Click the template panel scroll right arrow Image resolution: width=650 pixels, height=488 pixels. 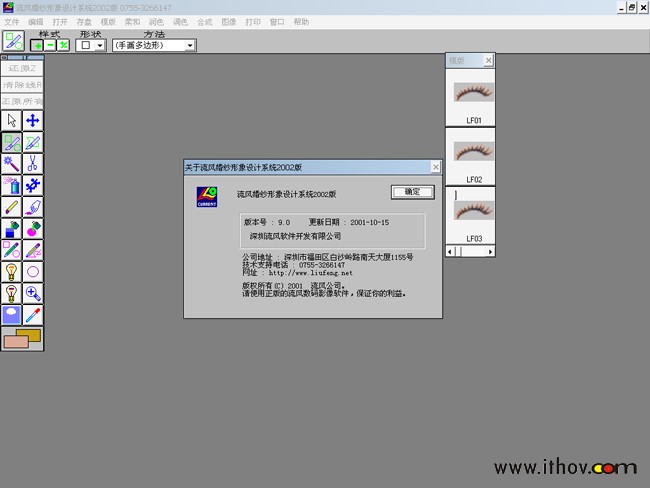(x=491, y=252)
